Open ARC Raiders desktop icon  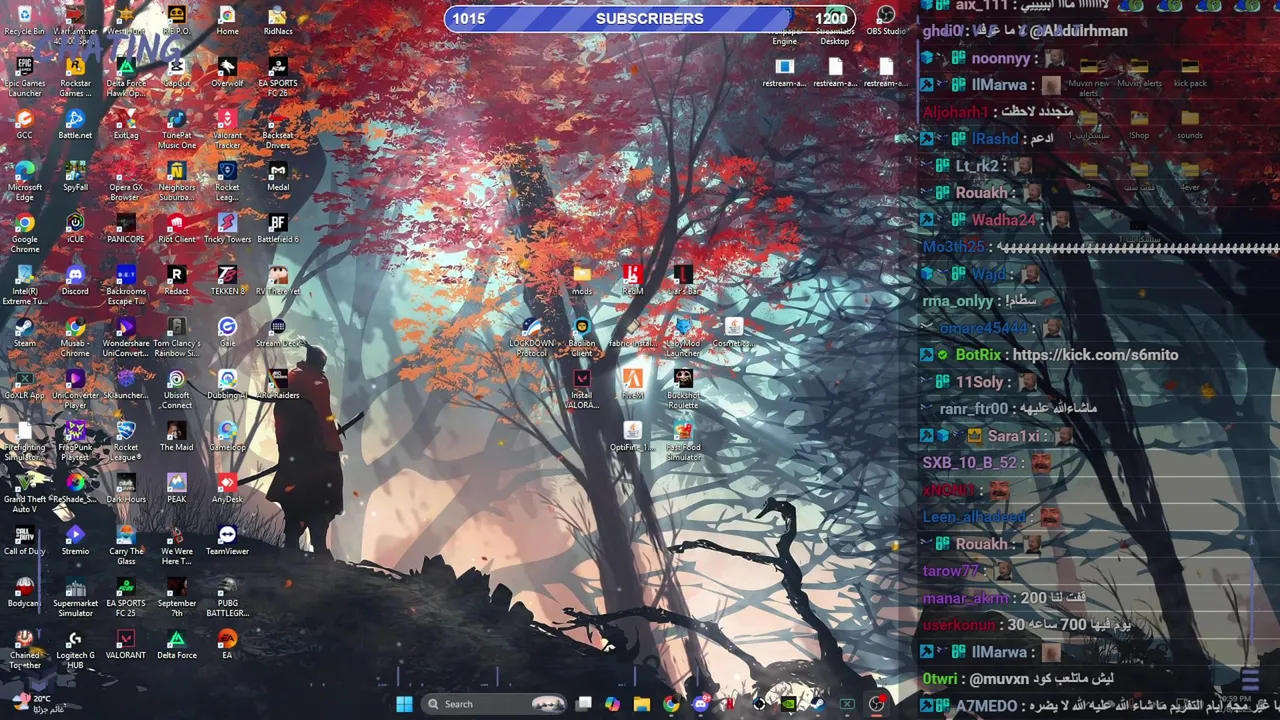[278, 385]
